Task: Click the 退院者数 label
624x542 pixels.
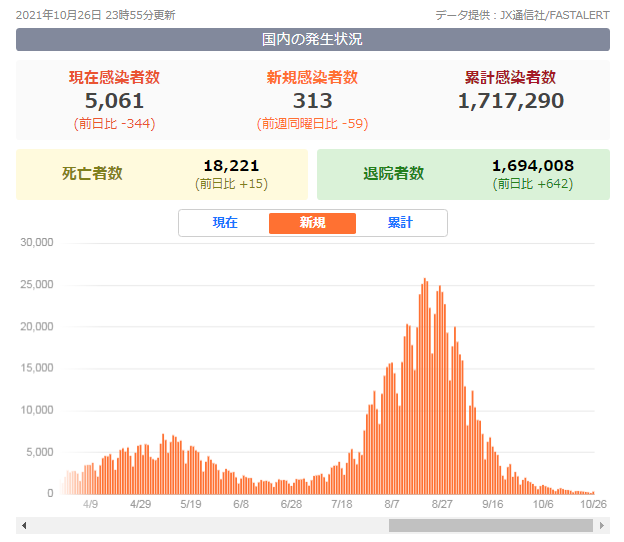Action: (394, 174)
